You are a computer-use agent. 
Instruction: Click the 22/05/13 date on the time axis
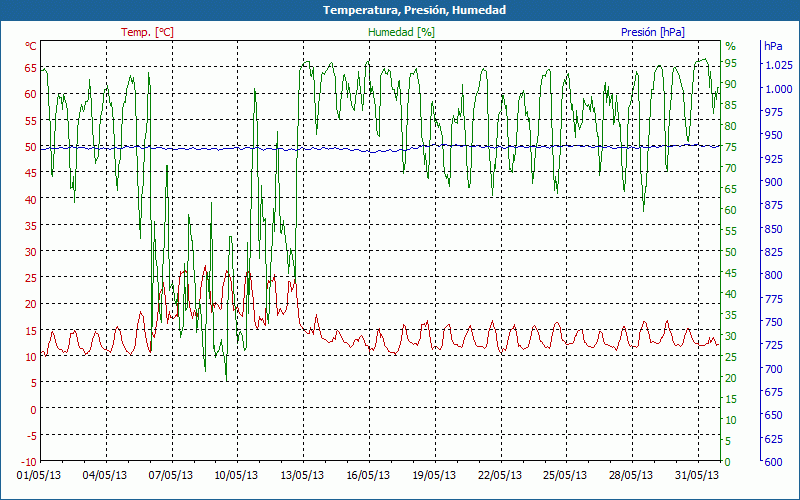point(499,475)
